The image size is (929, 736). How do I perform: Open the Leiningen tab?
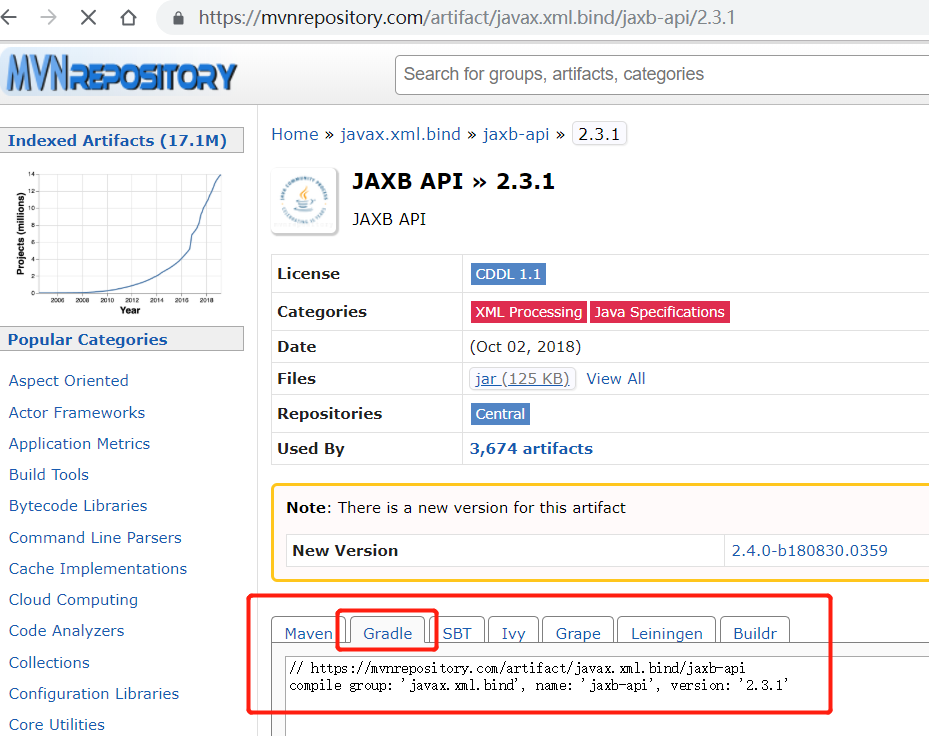(667, 633)
